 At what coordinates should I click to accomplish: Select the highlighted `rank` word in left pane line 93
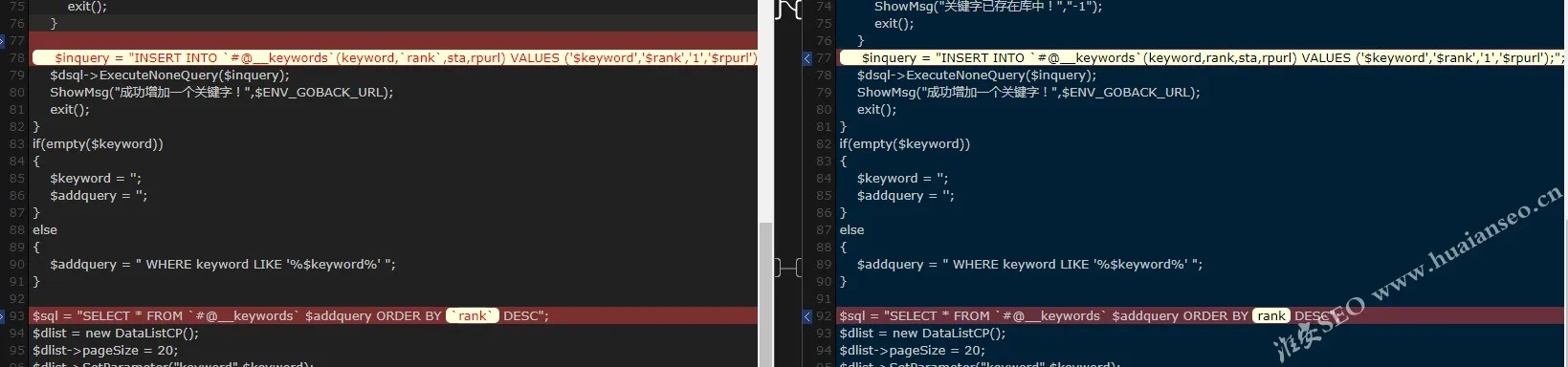point(473,316)
